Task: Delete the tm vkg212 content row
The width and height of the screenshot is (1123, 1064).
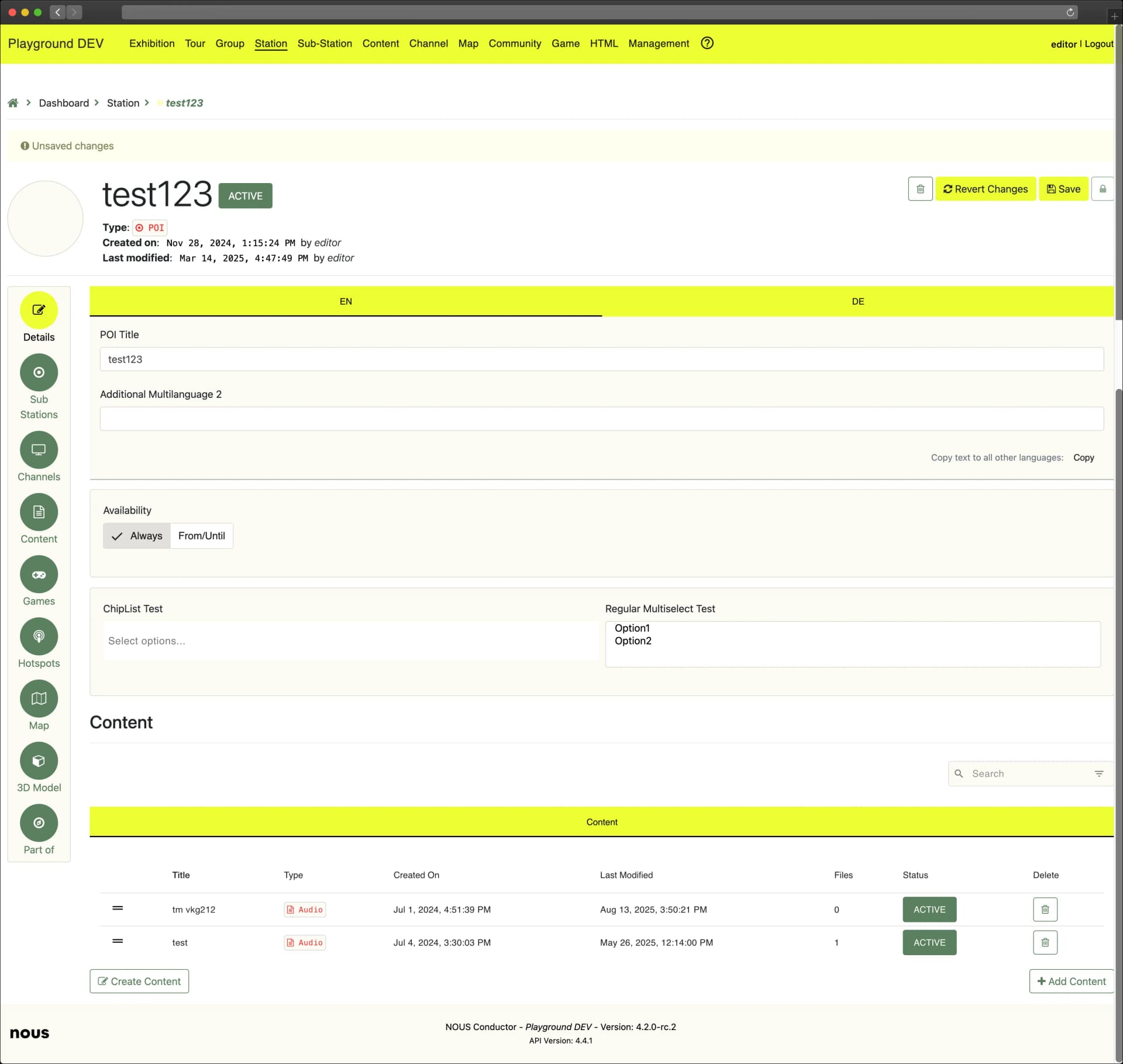Action: pyautogui.click(x=1045, y=910)
